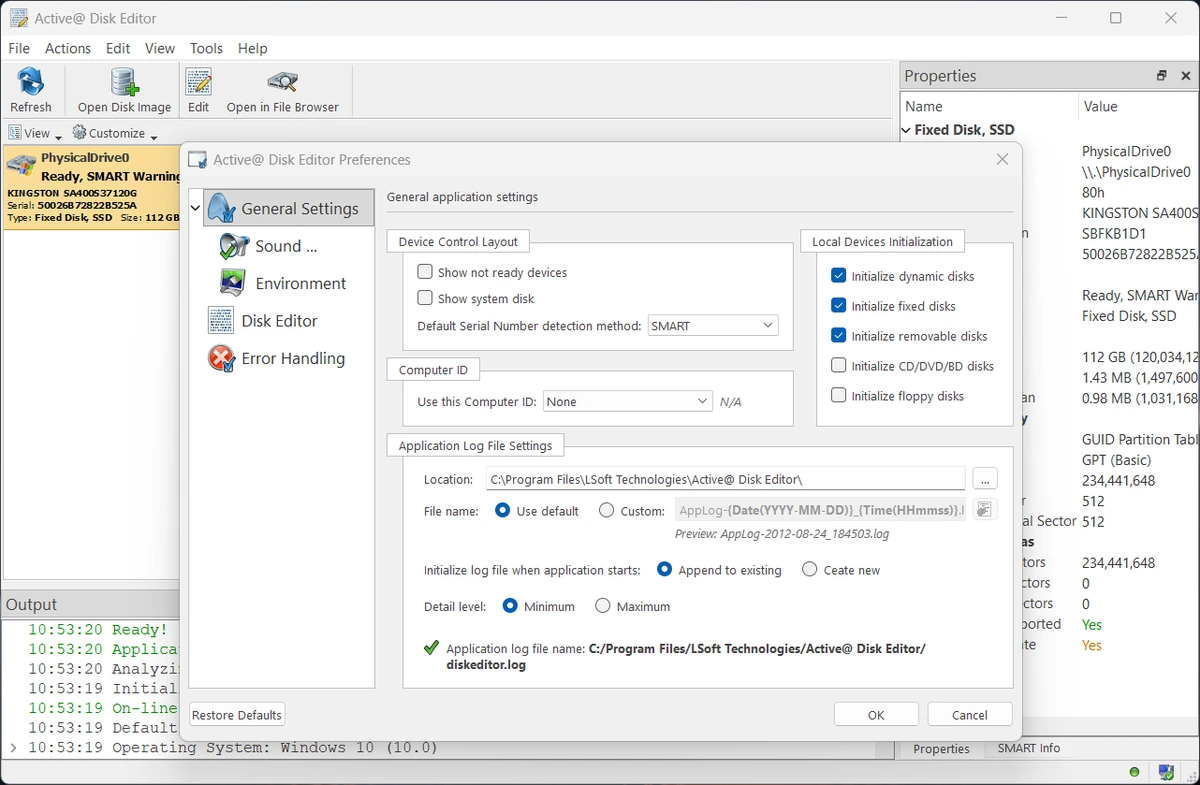
Task: Open the Environment settings icon
Action: point(232,283)
